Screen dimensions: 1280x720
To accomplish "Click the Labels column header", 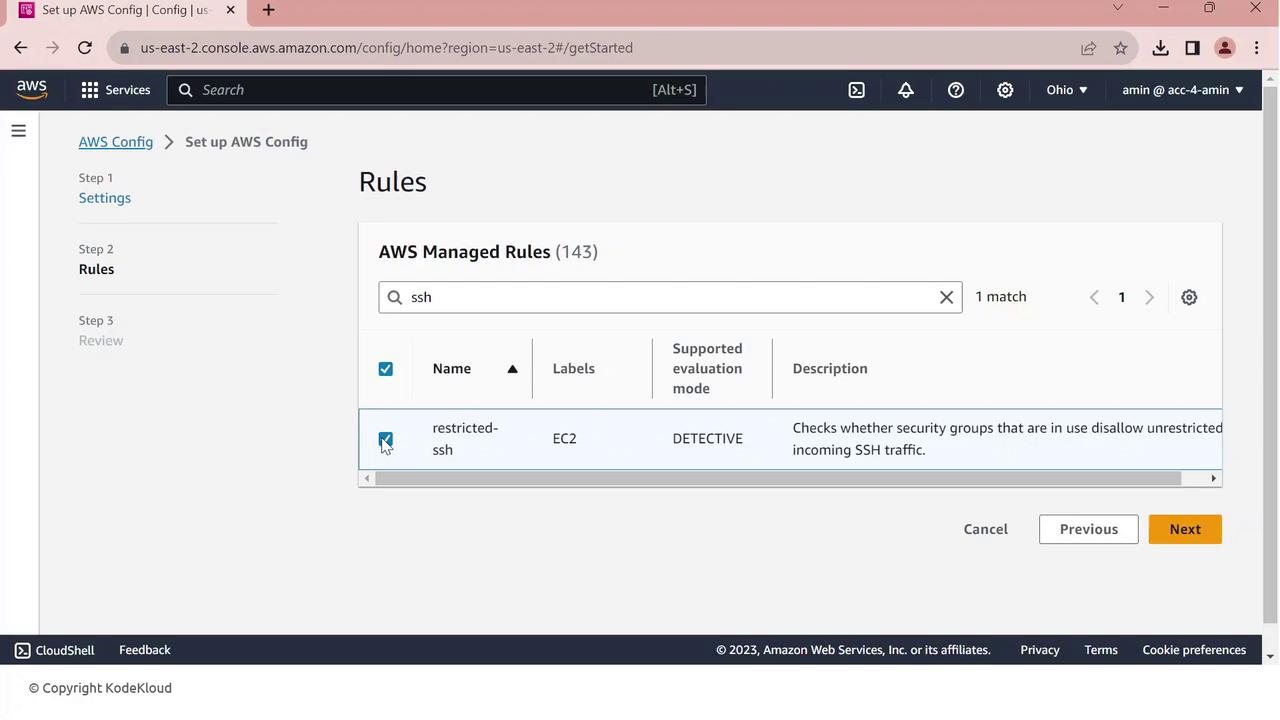I will (574, 369).
